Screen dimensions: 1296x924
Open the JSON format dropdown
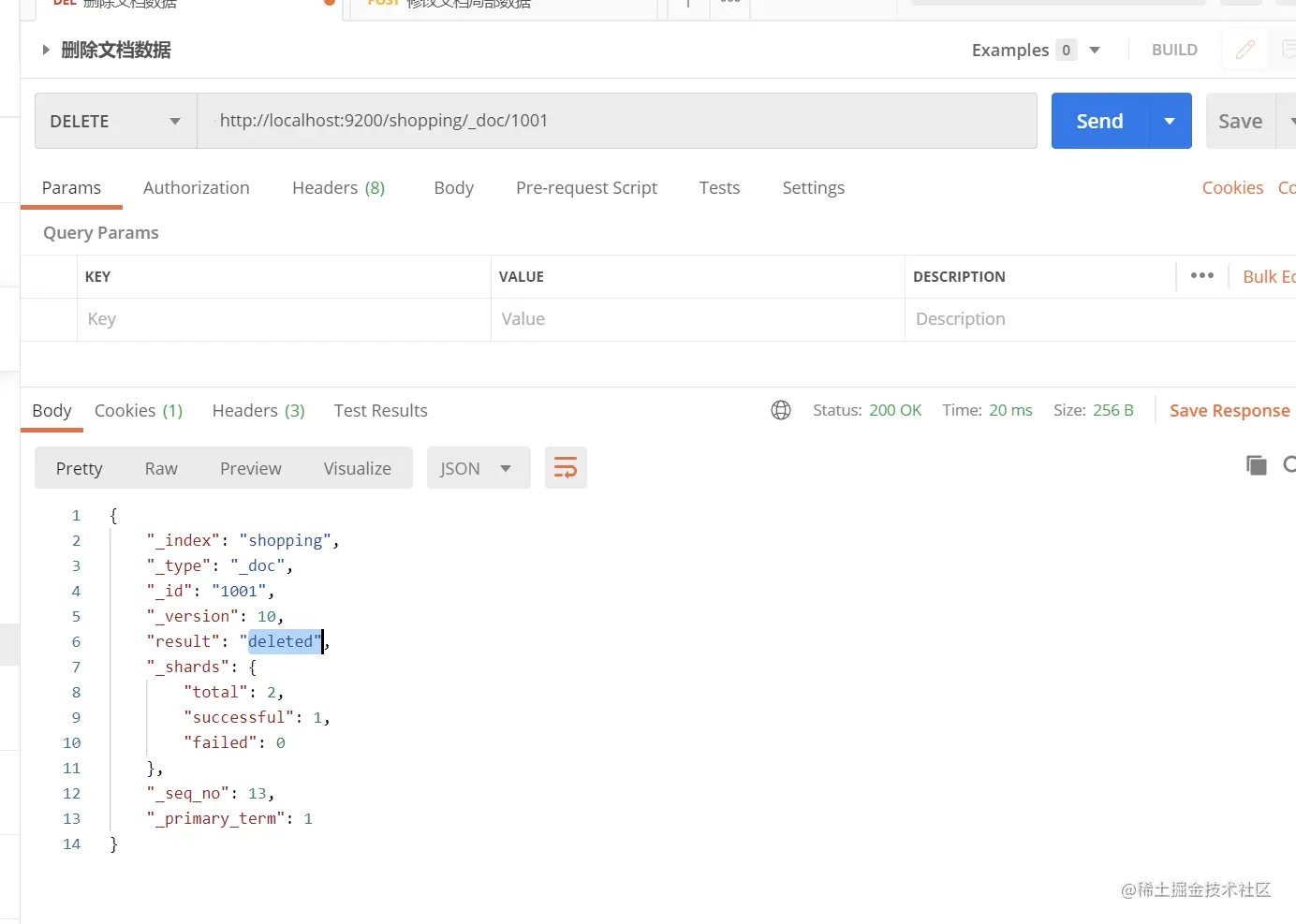tap(478, 468)
